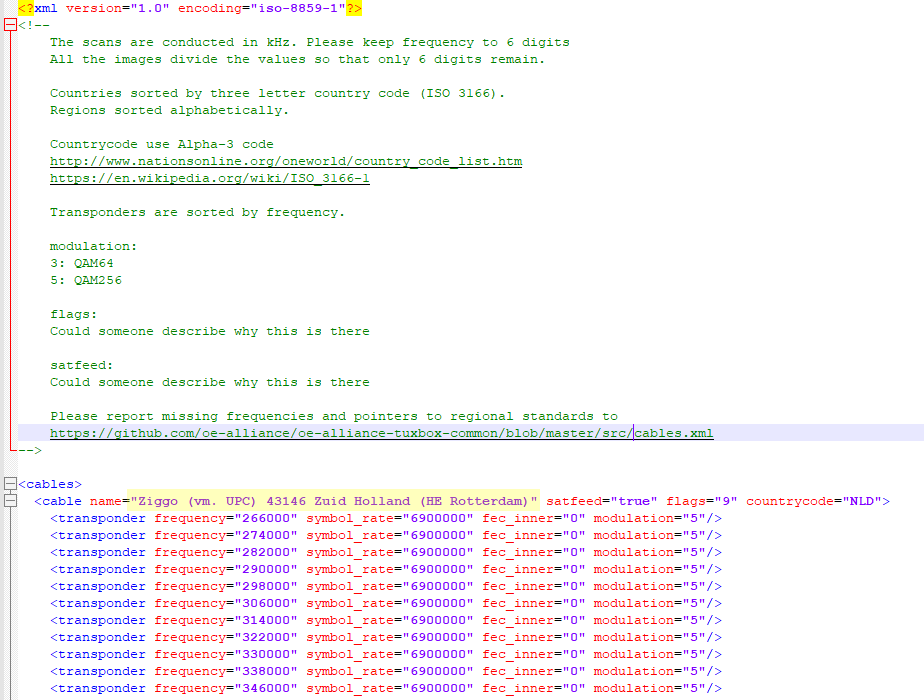
Task: Click the line 'Transponders are sorted by frequency.'
Action: pyautogui.click(x=197, y=212)
